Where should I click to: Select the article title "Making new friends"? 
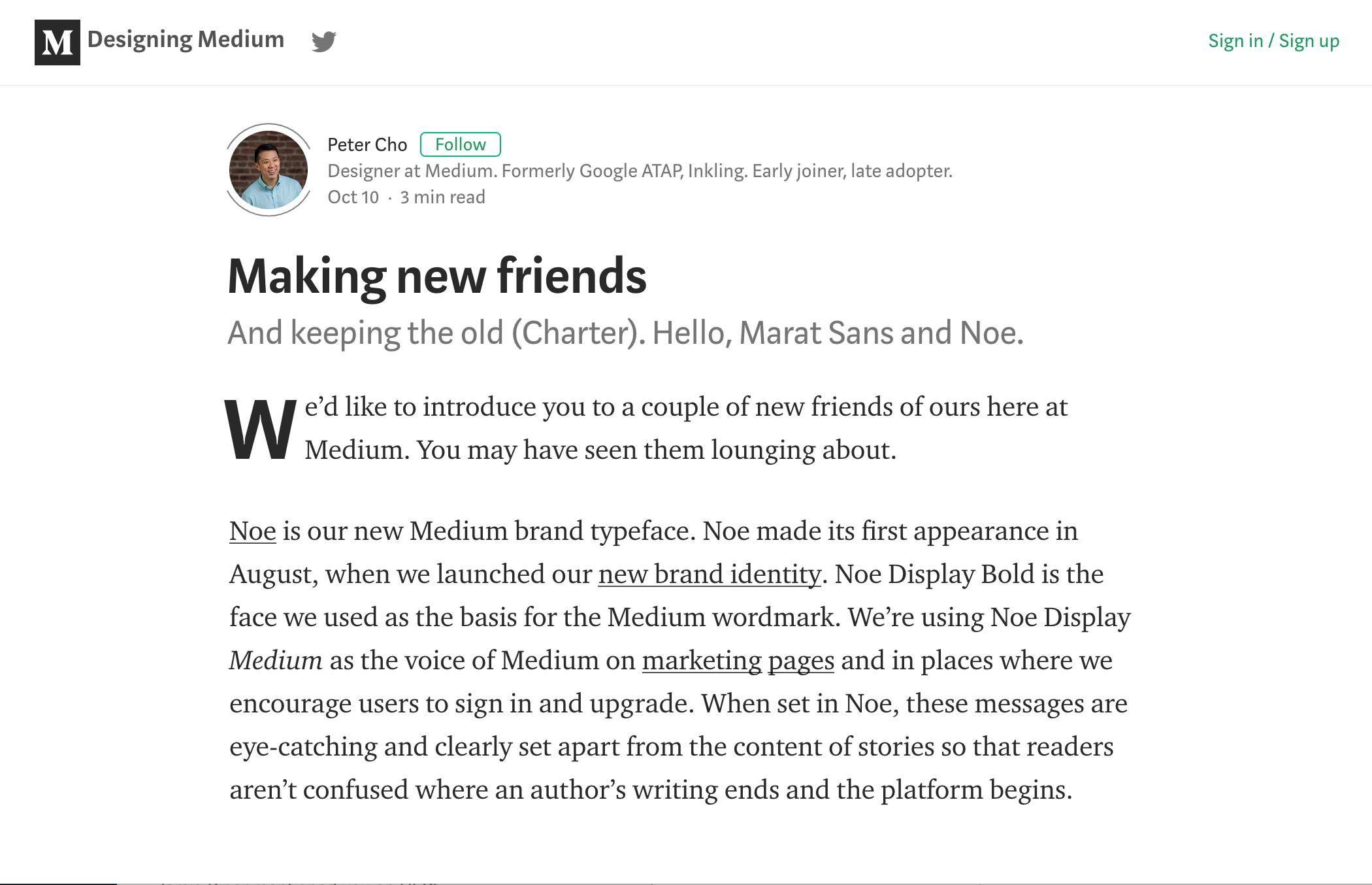pyautogui.click(x=436, y=277)
